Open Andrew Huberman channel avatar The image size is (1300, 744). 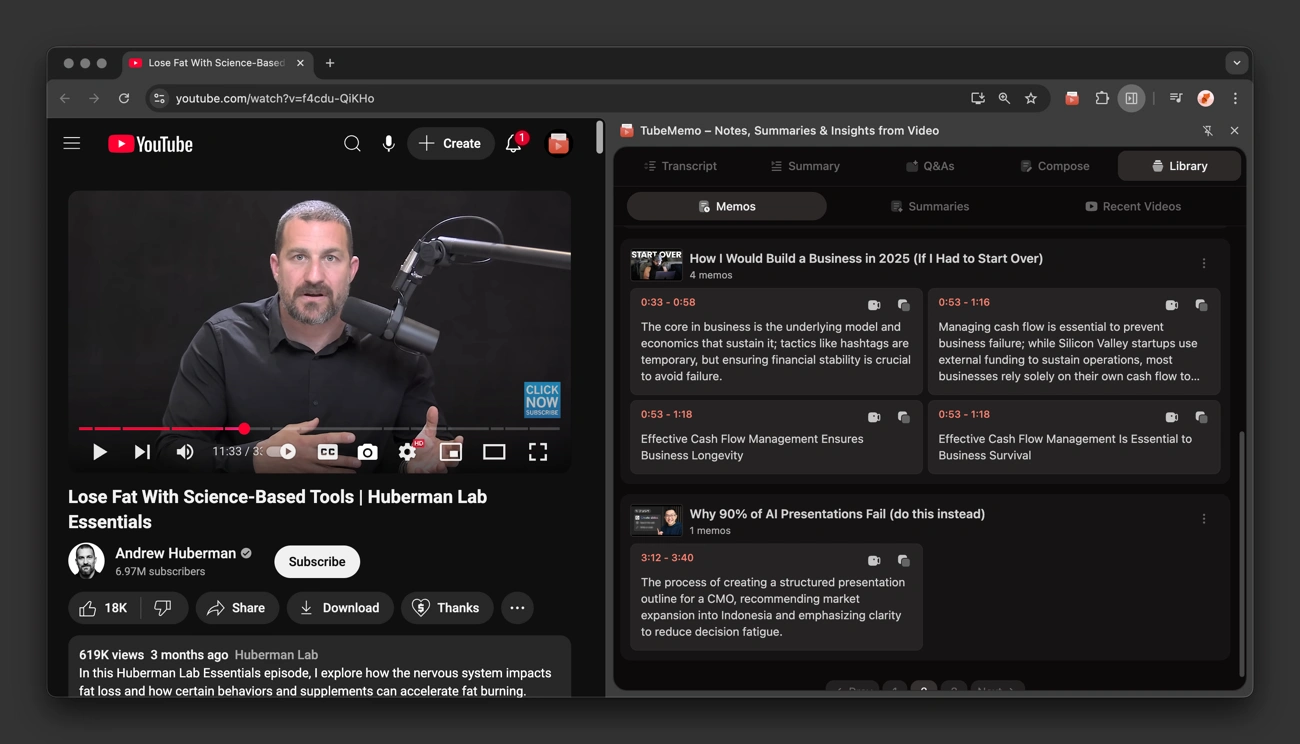point(86,561)
